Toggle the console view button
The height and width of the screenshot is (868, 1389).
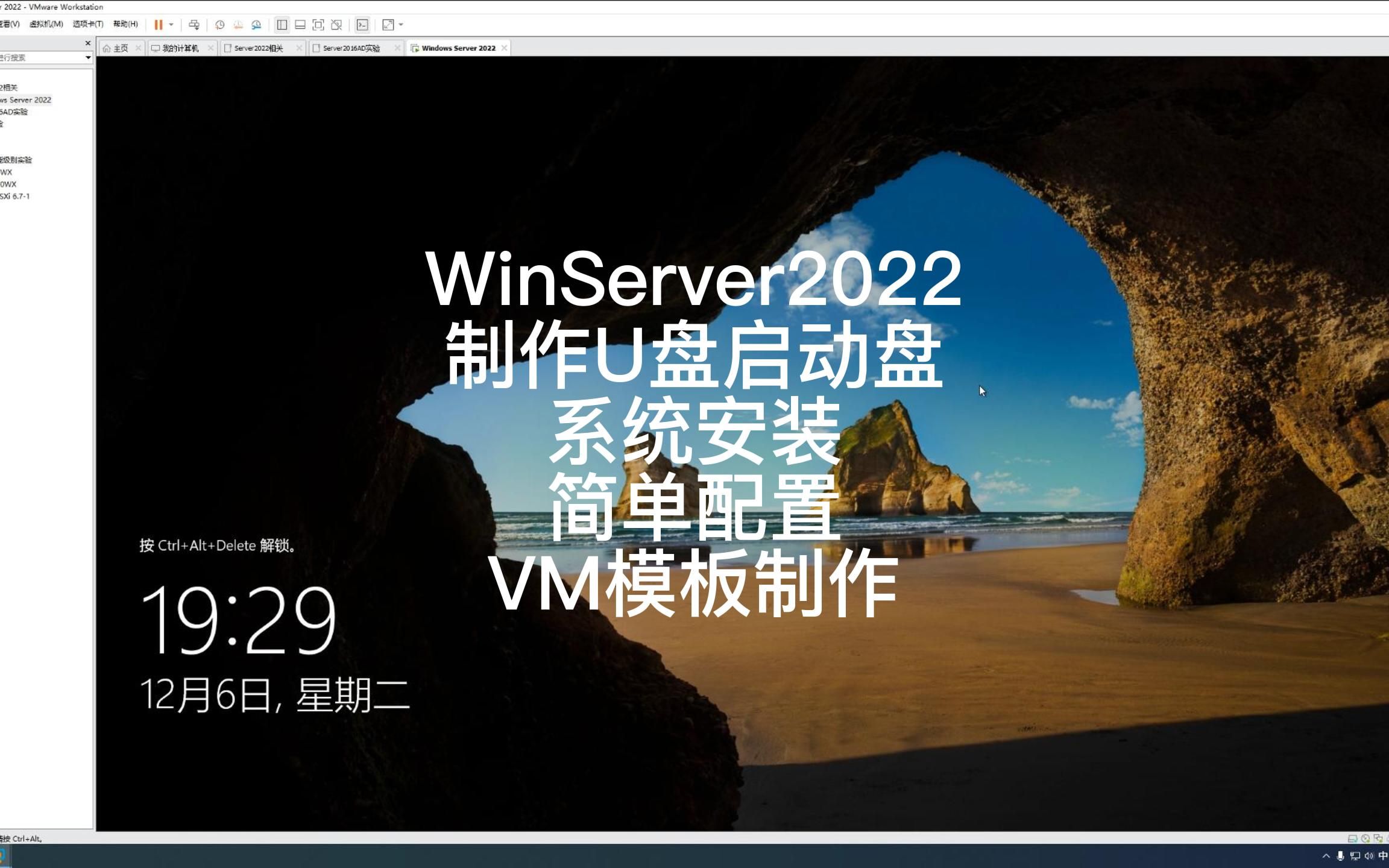362,25
